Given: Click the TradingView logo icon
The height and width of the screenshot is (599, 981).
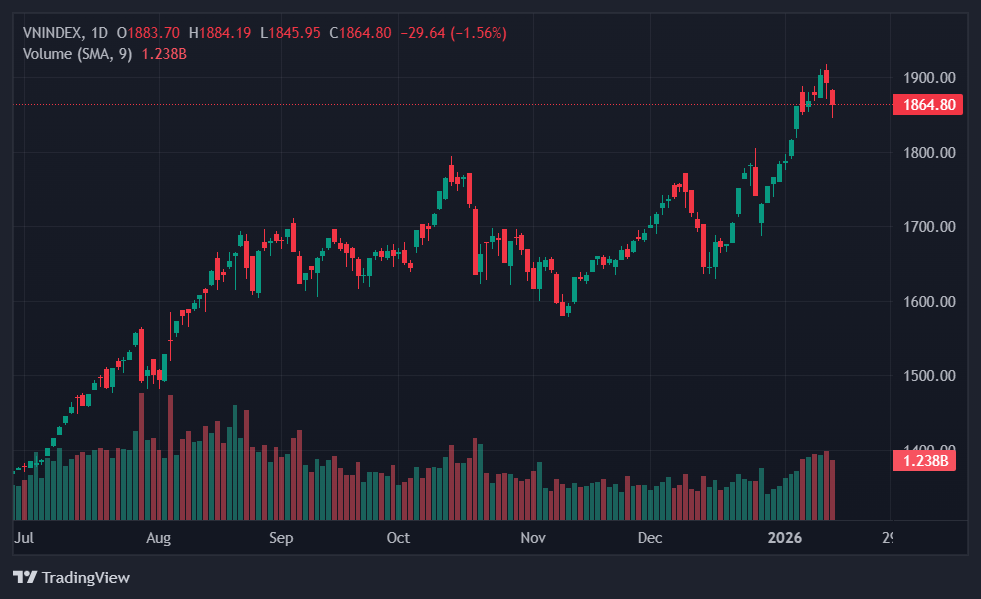Looking at the screenshot, I should click(x=25, y=577).
